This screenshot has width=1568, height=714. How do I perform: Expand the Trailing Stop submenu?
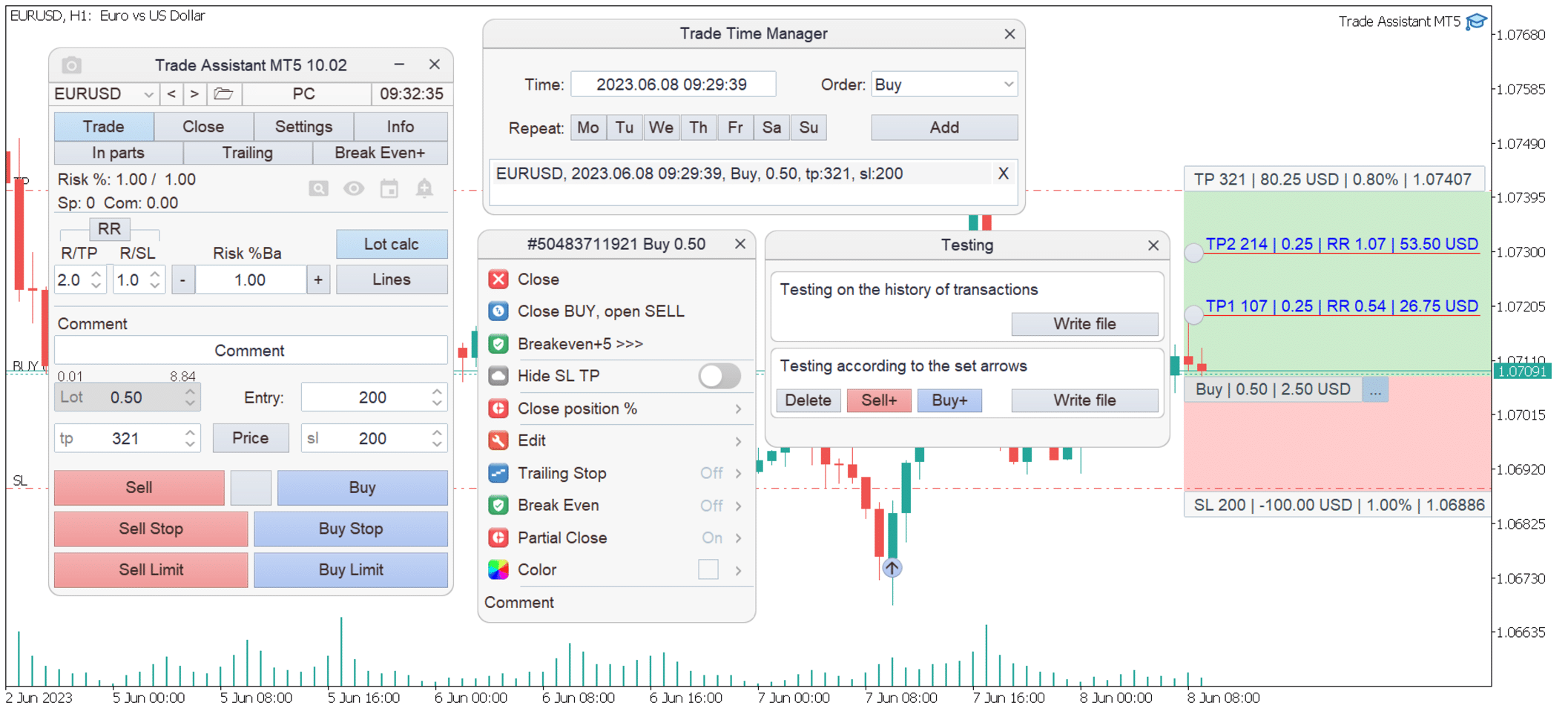[738, 473]
